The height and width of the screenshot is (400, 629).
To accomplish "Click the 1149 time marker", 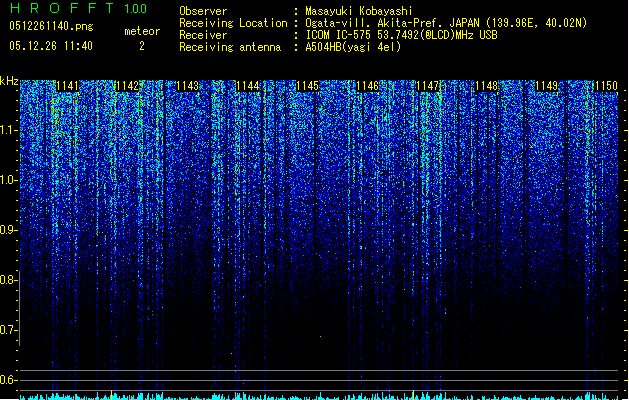I will click(x=547, y=86).
